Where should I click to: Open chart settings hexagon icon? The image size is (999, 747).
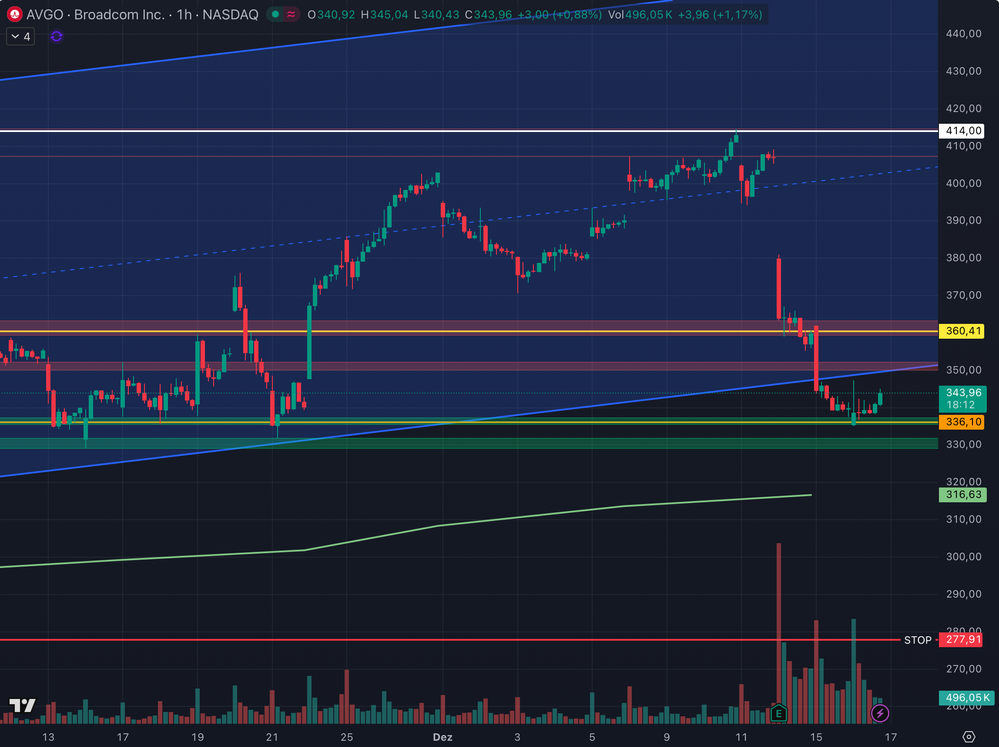968,737
